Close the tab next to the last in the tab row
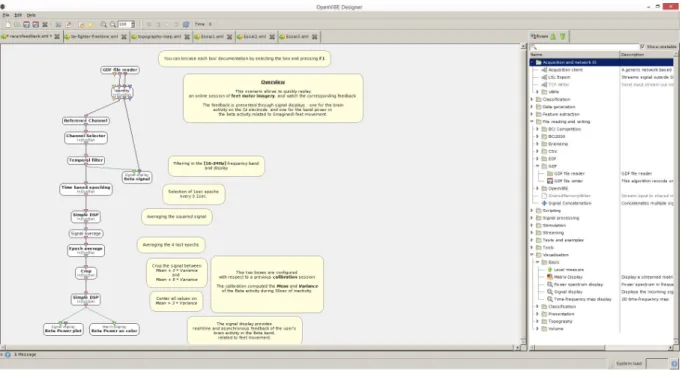This screenshot has height=371, width=682. coord(272,37)
